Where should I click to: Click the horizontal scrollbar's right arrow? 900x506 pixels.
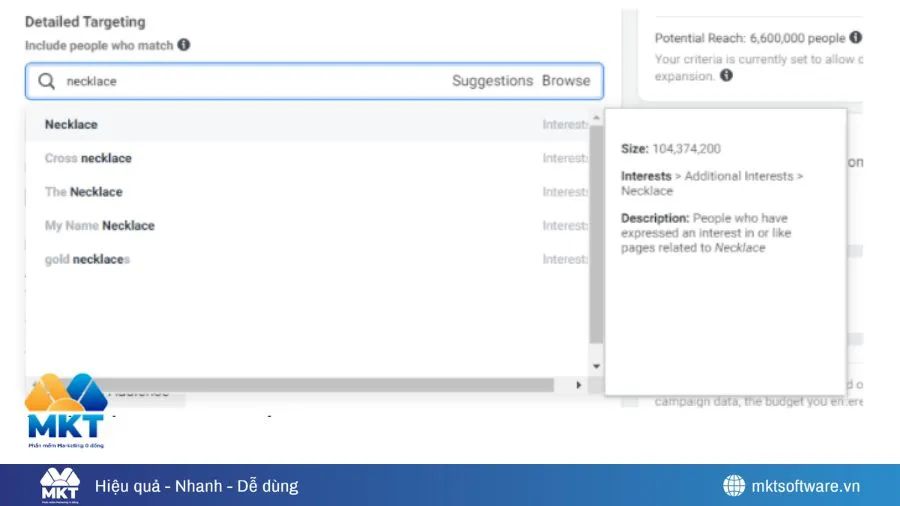point(578,385)
